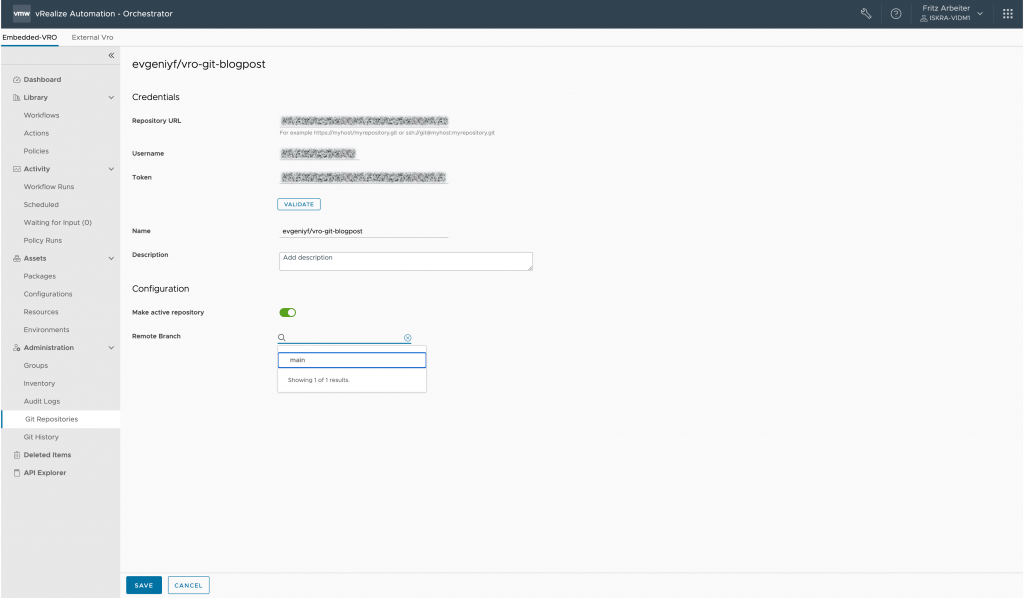Click the Library books icon
This screenshot has height=598, width=1024.
point(16,97)
